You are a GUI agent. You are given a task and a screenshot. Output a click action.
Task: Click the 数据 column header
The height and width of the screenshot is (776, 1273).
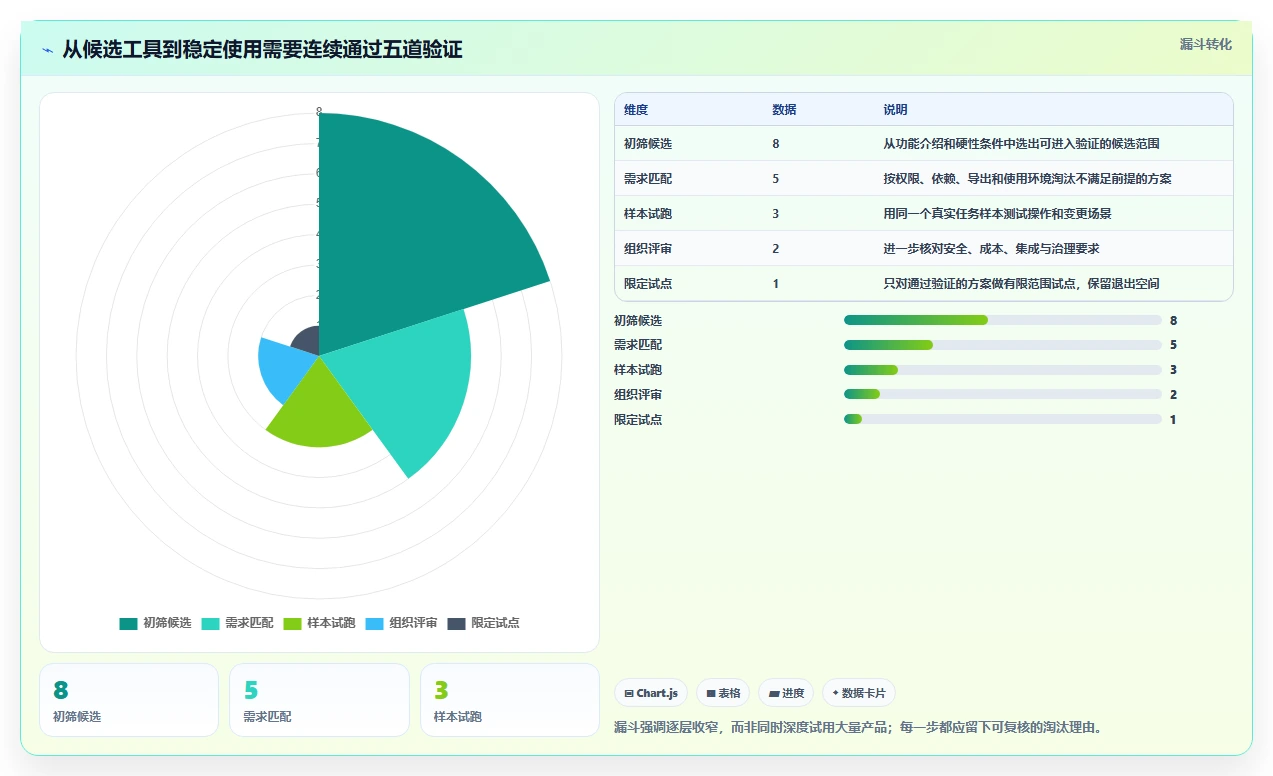pyautogui.click(x=784, y=110)
